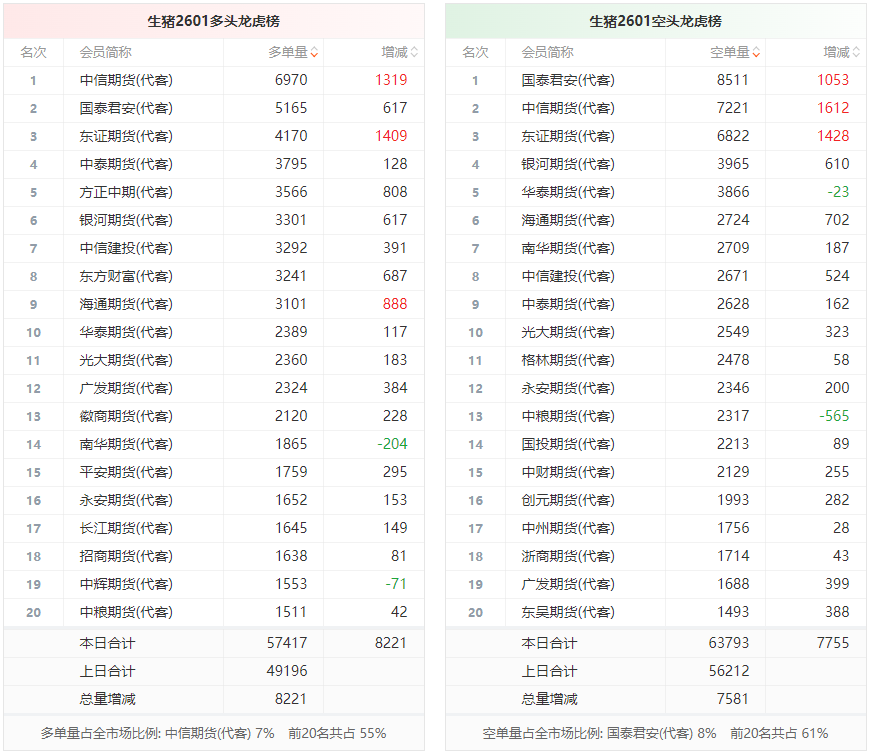Click the 生猪2601多头龙虎榜 title
This screenshot has width=870, height=755.
click(x=214, y=21)
